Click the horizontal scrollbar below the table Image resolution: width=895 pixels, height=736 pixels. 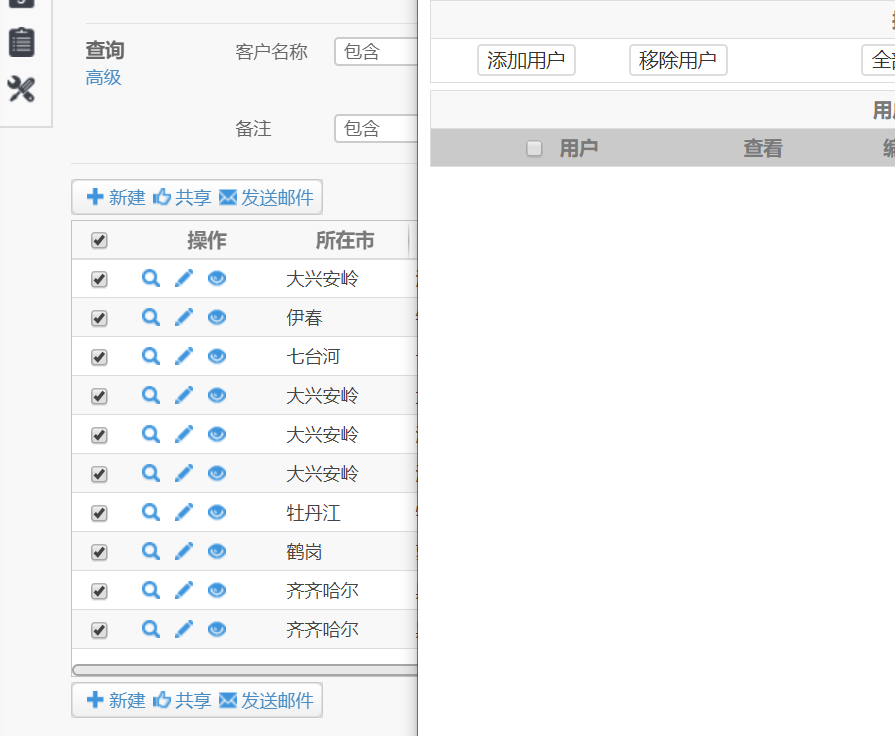244,670
